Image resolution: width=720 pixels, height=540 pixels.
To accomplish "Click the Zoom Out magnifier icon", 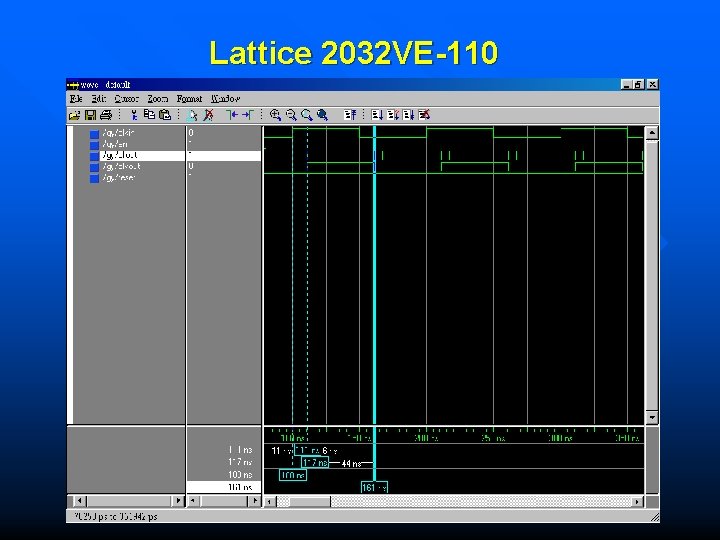I will (291, 115).
